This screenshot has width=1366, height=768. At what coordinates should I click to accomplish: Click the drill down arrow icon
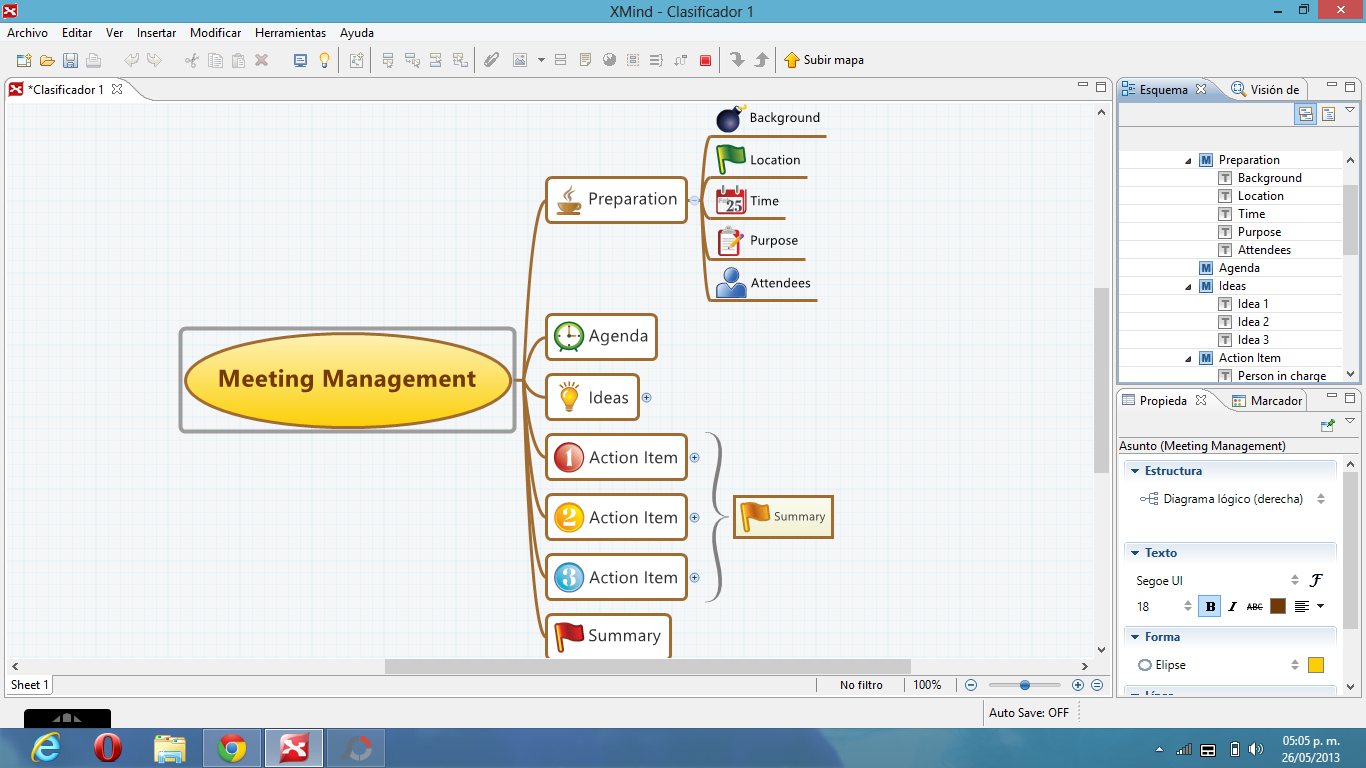coord(738,60)
